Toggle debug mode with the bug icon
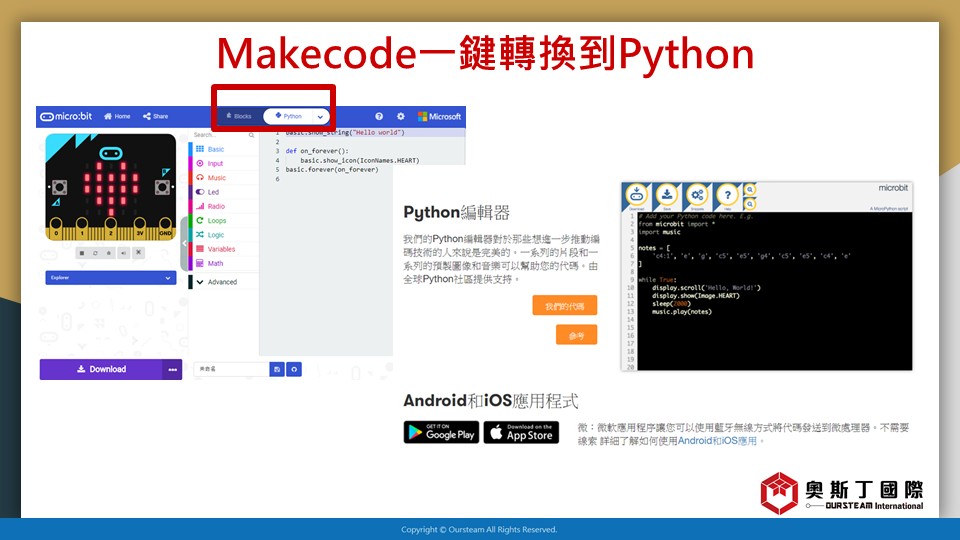The height and width of the screenshot is (540, 960). pyautogui.click(x=110, y=253)
